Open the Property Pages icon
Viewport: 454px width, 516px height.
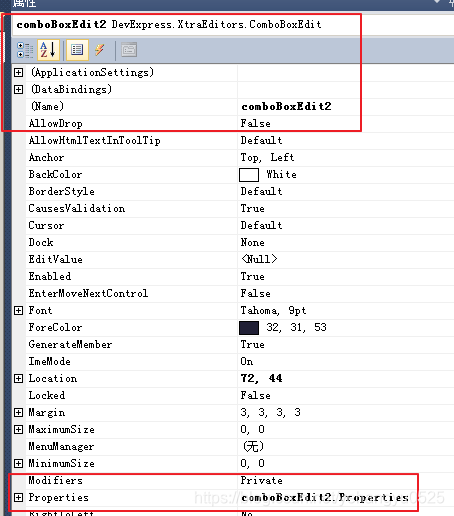point(129,50)
